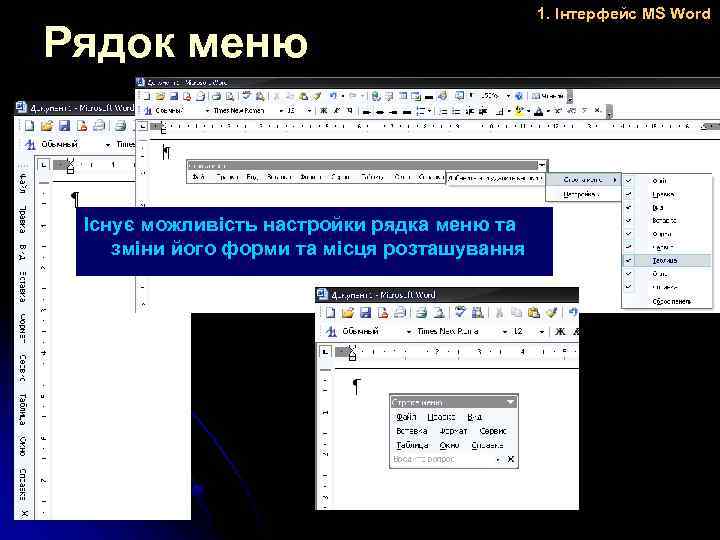Open Сервис in bottom floating menu

pyautogui.click(x=493, y=431)
